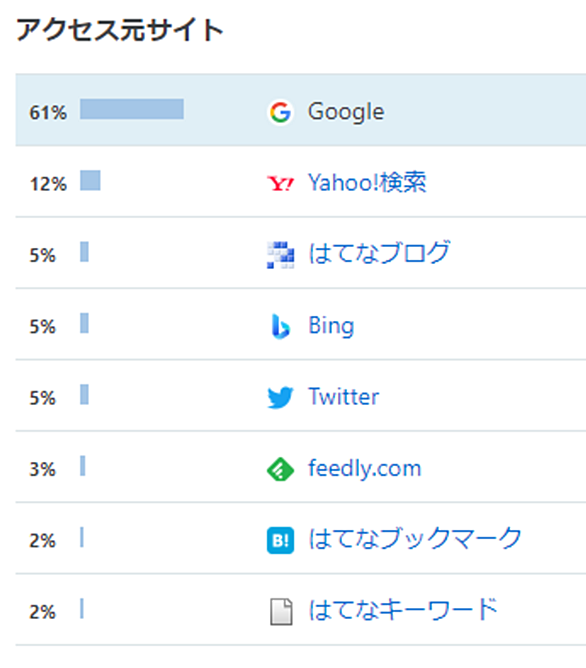This screenshot has height=668, width=586.
Task: Open the Yahoo!検索 link
Action: click(x=367, y=183)
